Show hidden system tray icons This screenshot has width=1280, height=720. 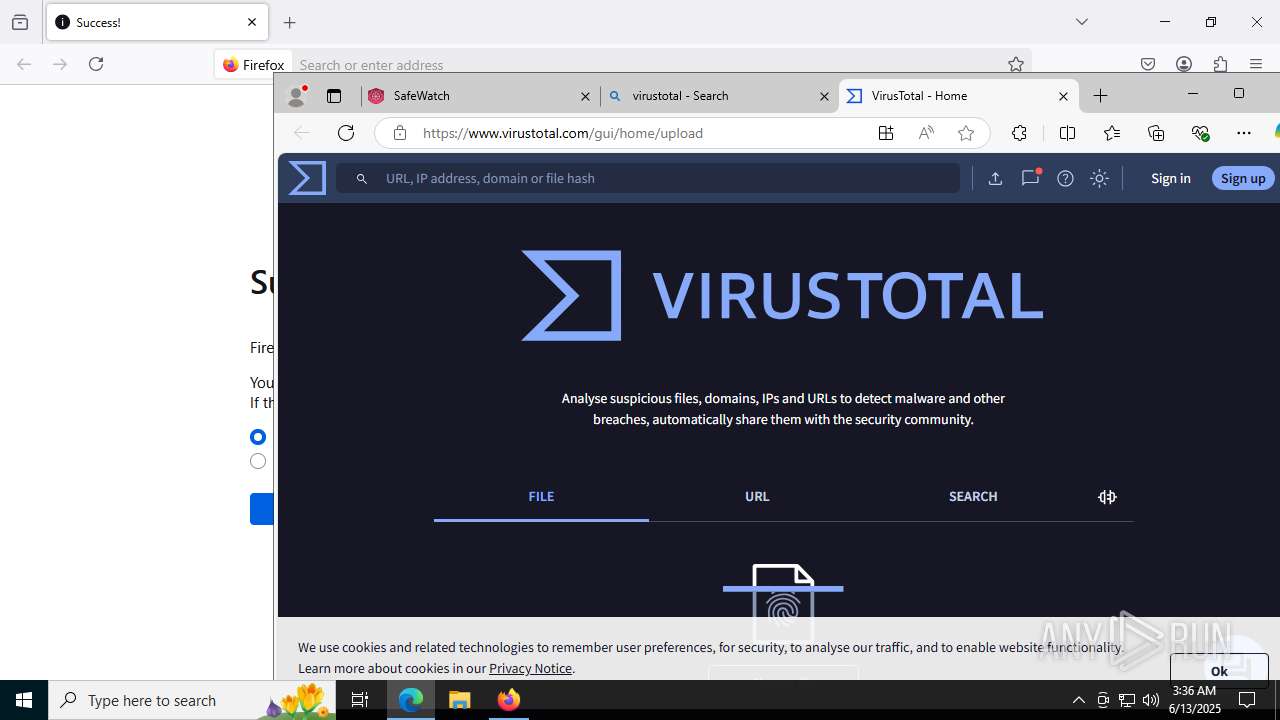pyautogui.click(x=1078, y=700)
